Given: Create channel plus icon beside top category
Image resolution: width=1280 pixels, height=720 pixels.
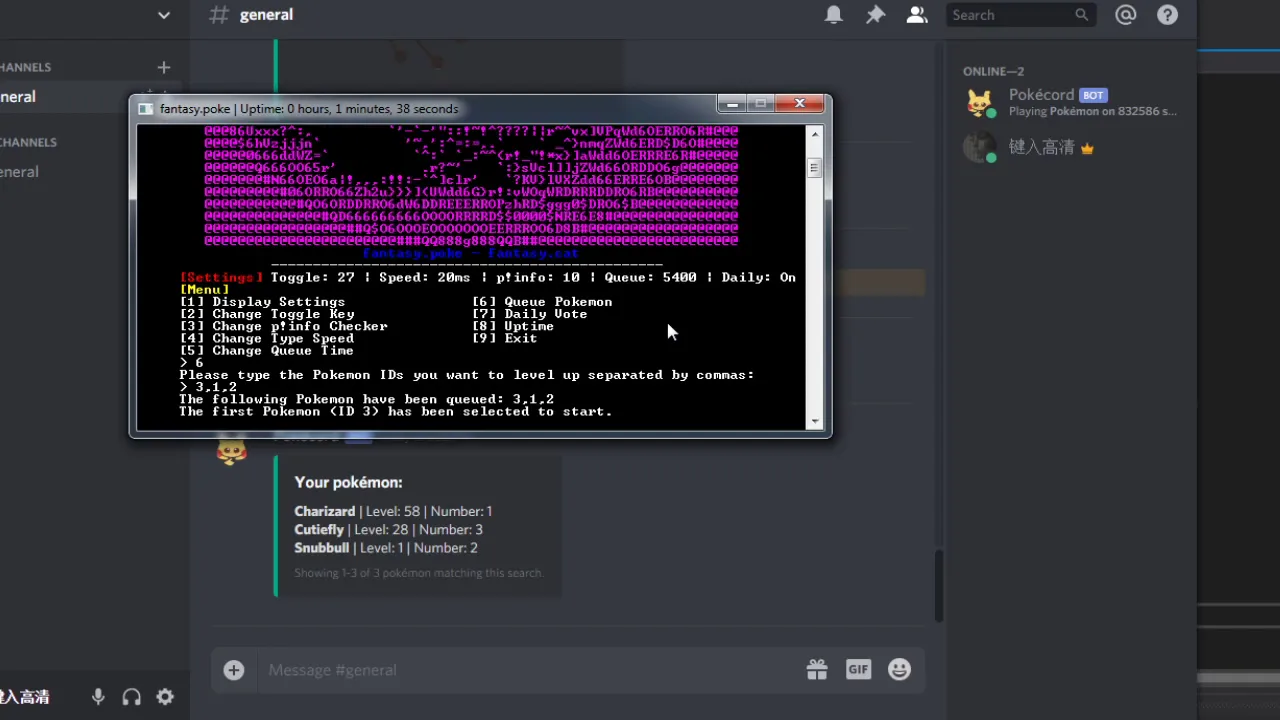Looking at the screenshot, I should 164,67.
